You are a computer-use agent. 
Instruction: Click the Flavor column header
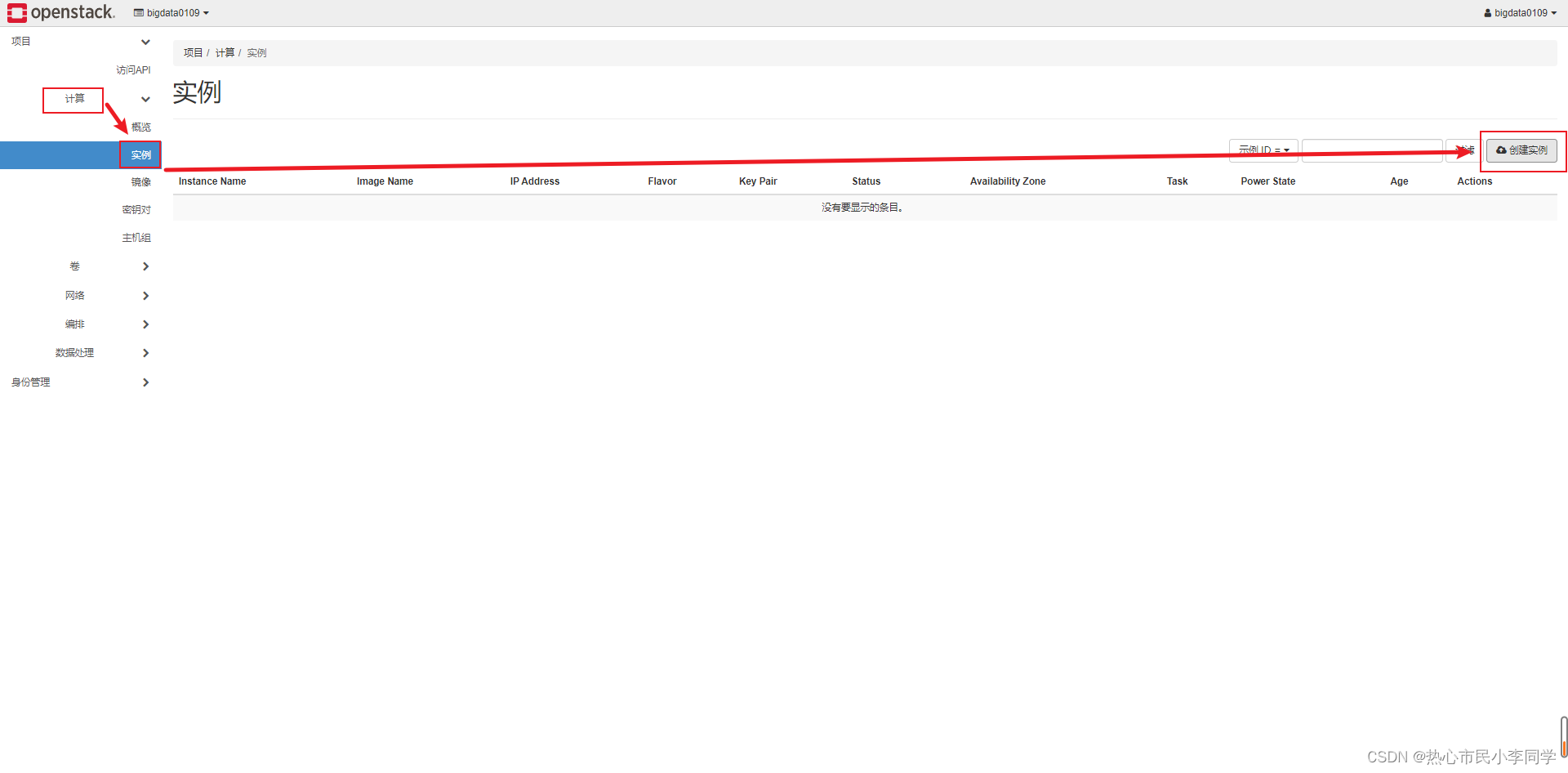pyautogui.click(x=662, y=181)
